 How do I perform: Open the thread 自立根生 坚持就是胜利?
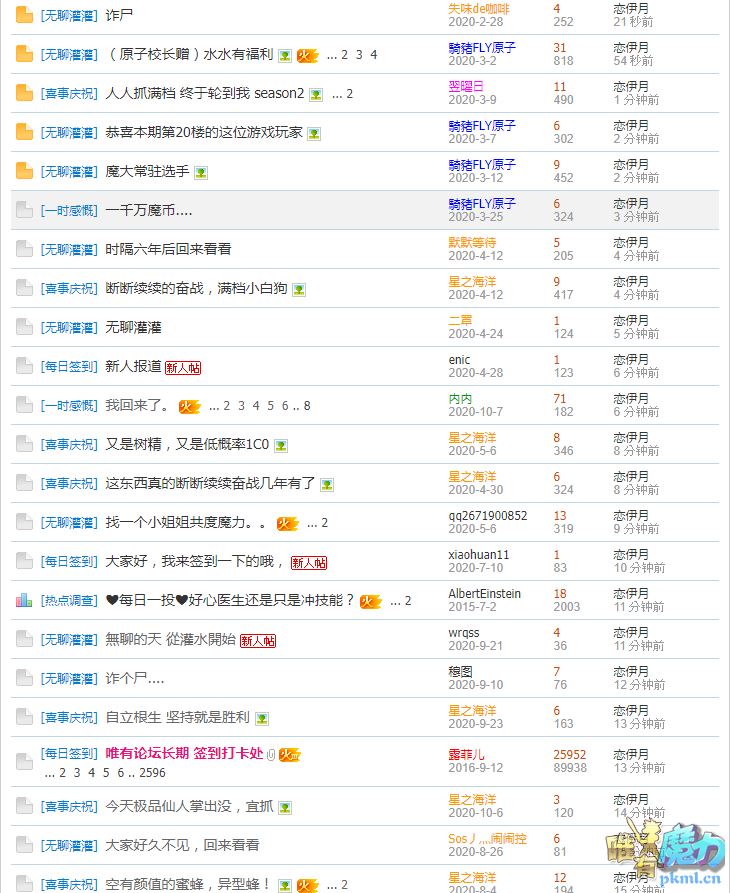click(x=177, y=718)
